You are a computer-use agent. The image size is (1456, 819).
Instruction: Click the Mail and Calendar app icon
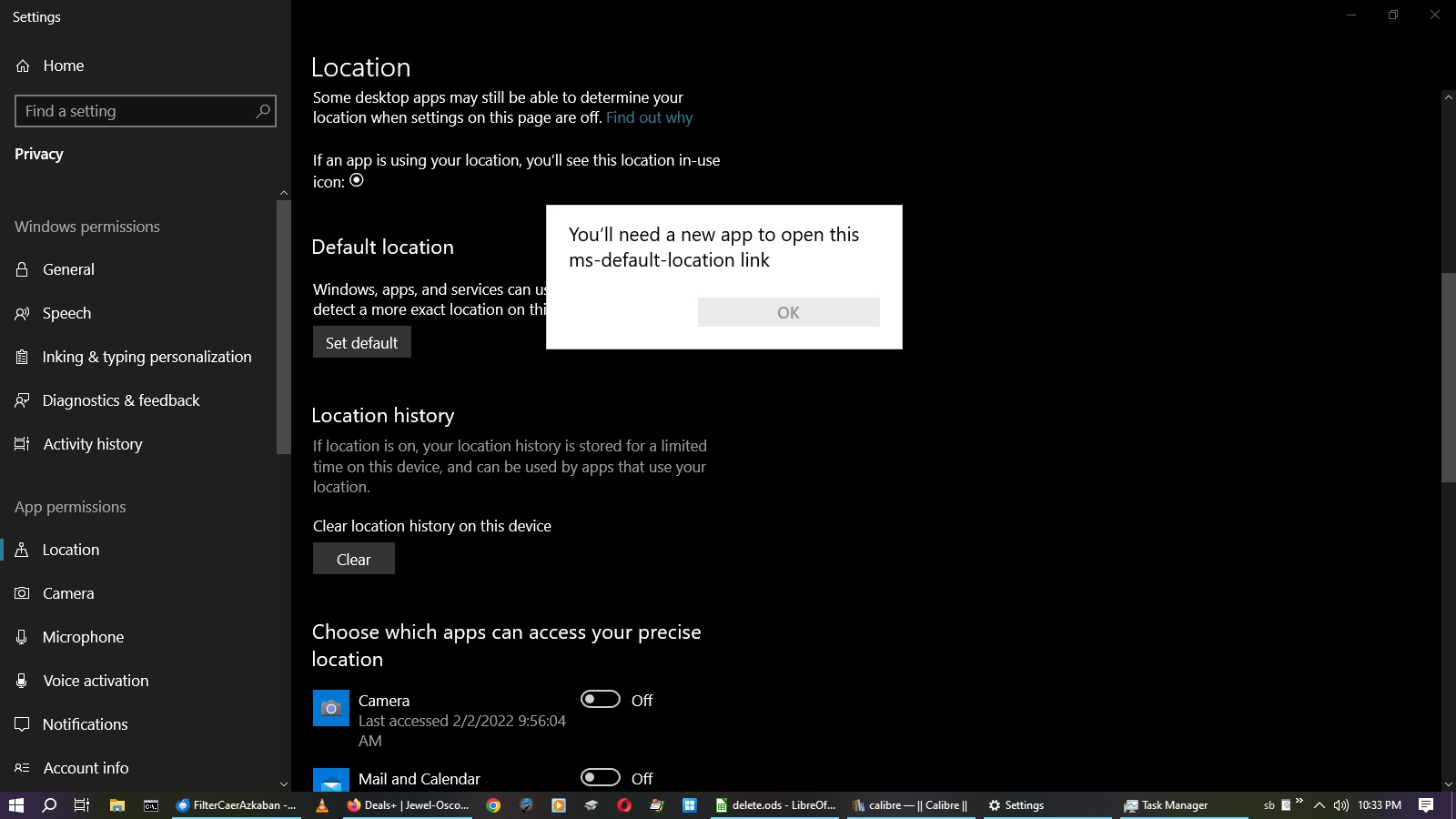click(x=331, y=780)
